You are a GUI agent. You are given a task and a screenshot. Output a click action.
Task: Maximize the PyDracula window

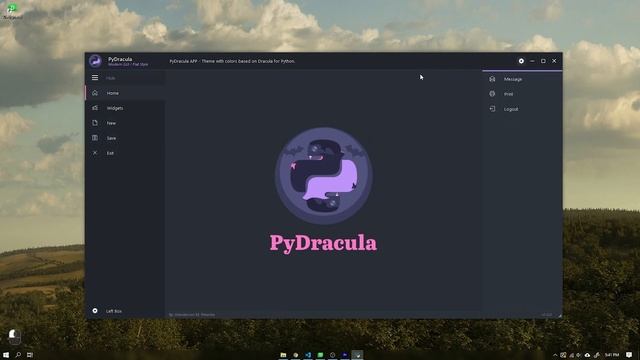point(543,61)
